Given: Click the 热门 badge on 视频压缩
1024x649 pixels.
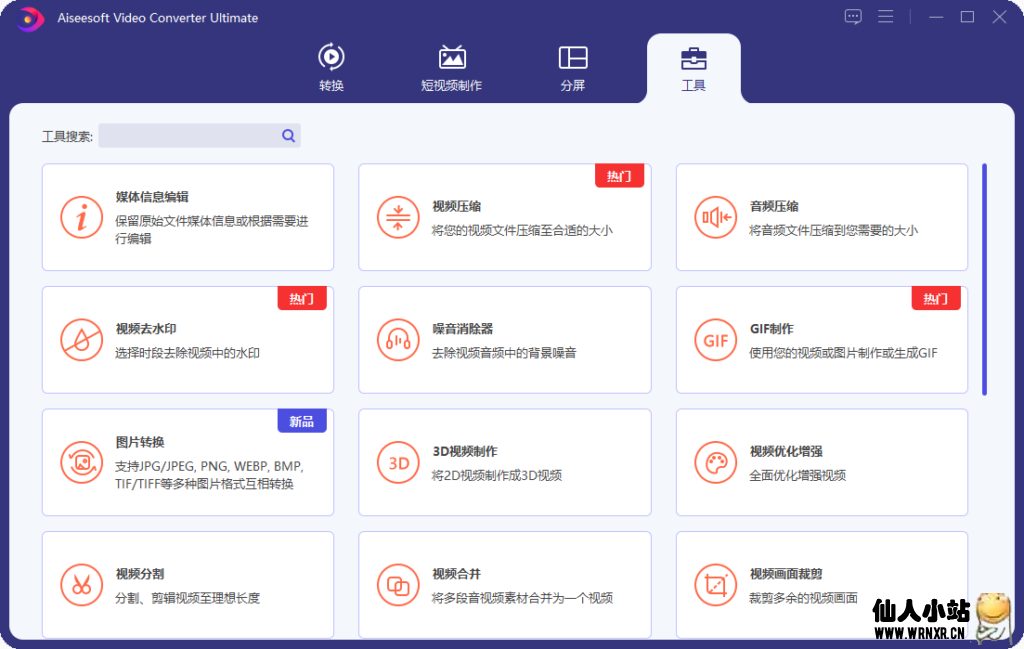Looking at the screenshot, I should pyautogui.click(x=619, y=176).
